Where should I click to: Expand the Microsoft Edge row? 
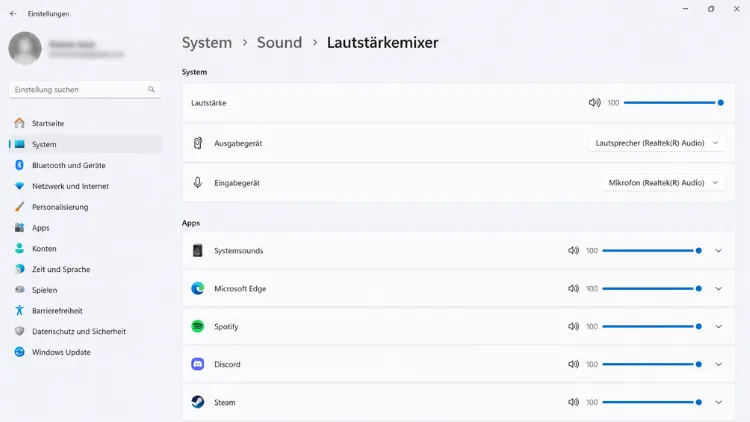click(x=718, y=289)
